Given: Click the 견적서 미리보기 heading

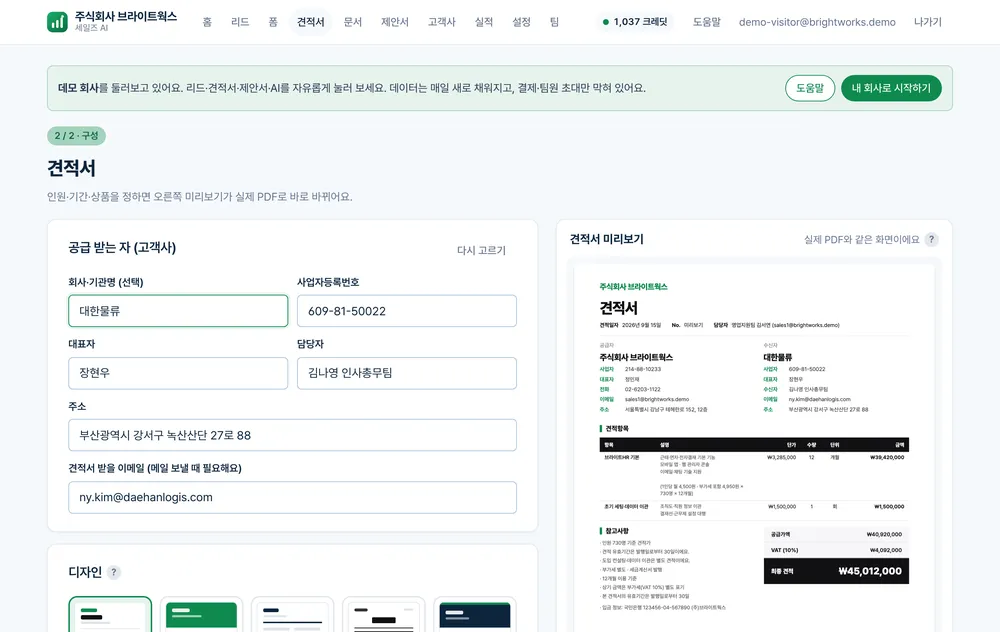Looking at the screenshot, I should click(607, 239).
